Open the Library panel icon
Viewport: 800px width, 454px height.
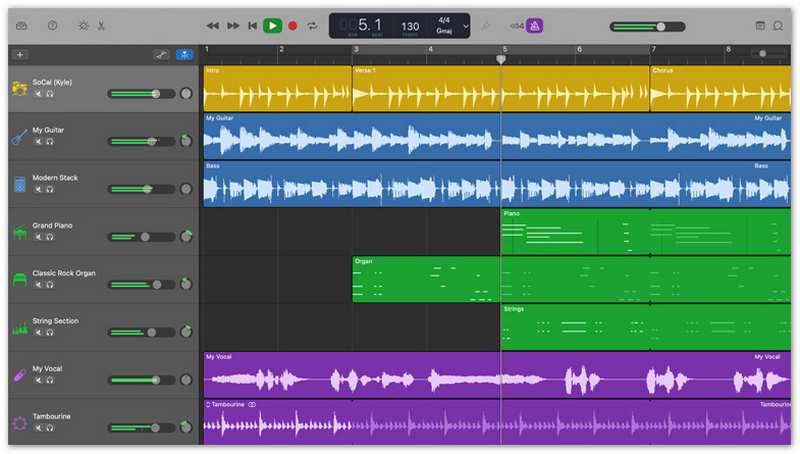click(21, 25)
